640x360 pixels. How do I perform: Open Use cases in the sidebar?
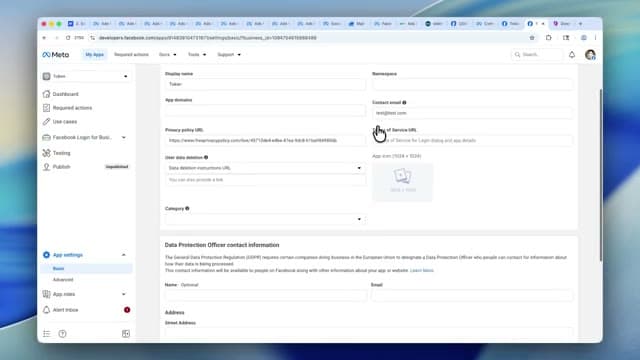click(x=64, y=122)
